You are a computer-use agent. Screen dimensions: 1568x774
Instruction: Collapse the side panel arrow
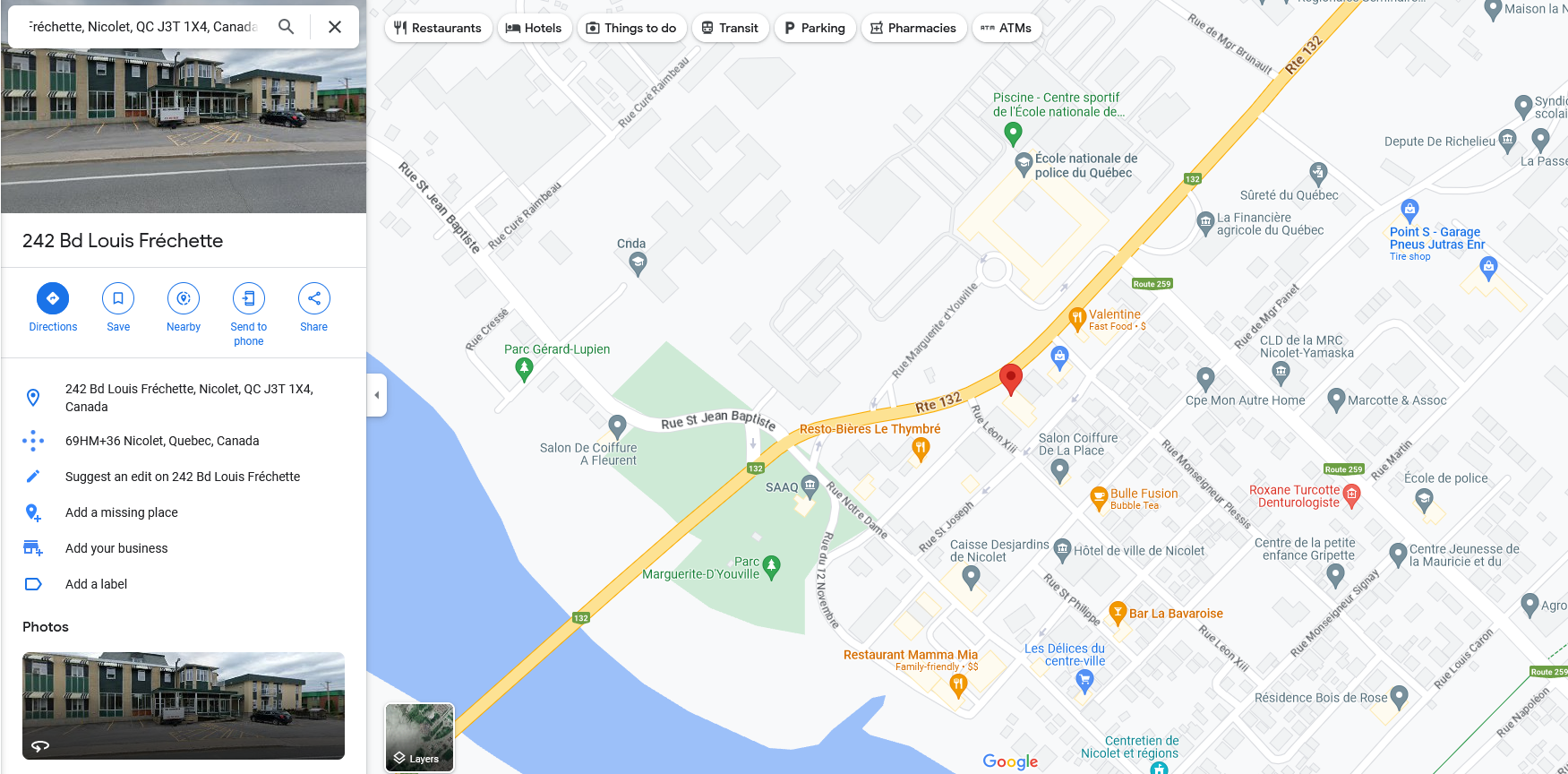(377, 395)
